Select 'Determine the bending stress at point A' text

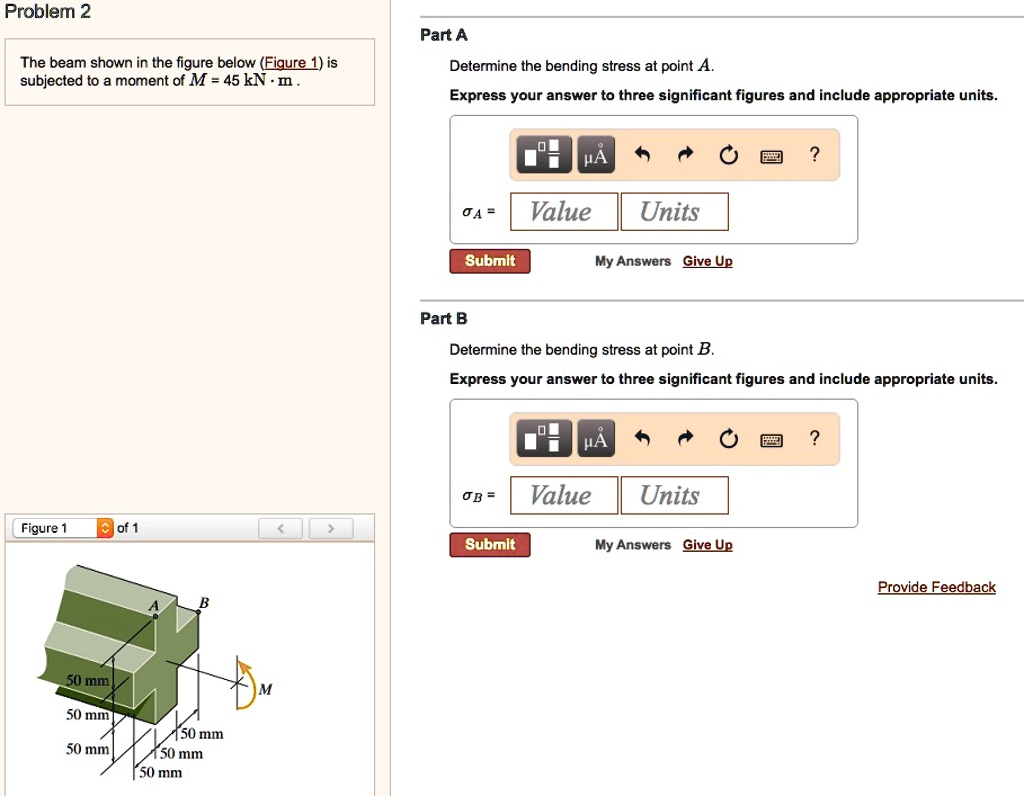(582, 66)
